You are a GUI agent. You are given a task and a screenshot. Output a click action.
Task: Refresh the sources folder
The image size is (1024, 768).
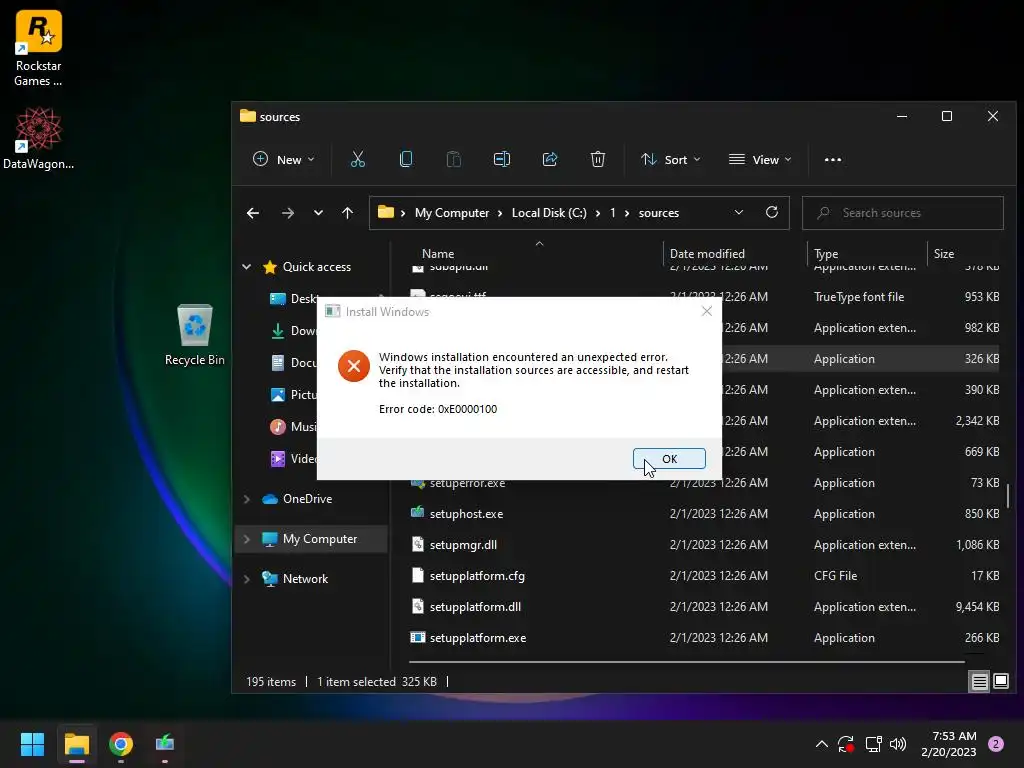coord(772,213)
